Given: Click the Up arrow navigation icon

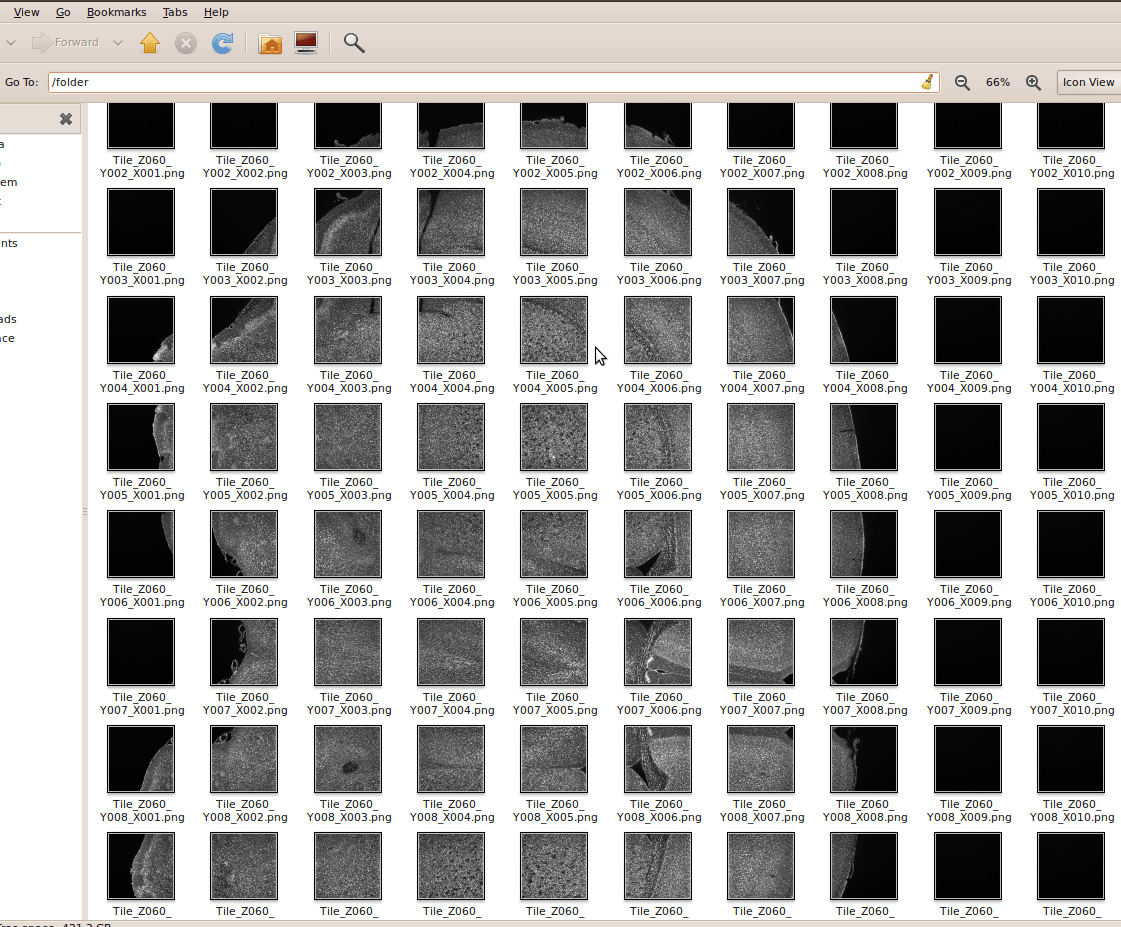Looking at the screenshot, I should point(149,43).
